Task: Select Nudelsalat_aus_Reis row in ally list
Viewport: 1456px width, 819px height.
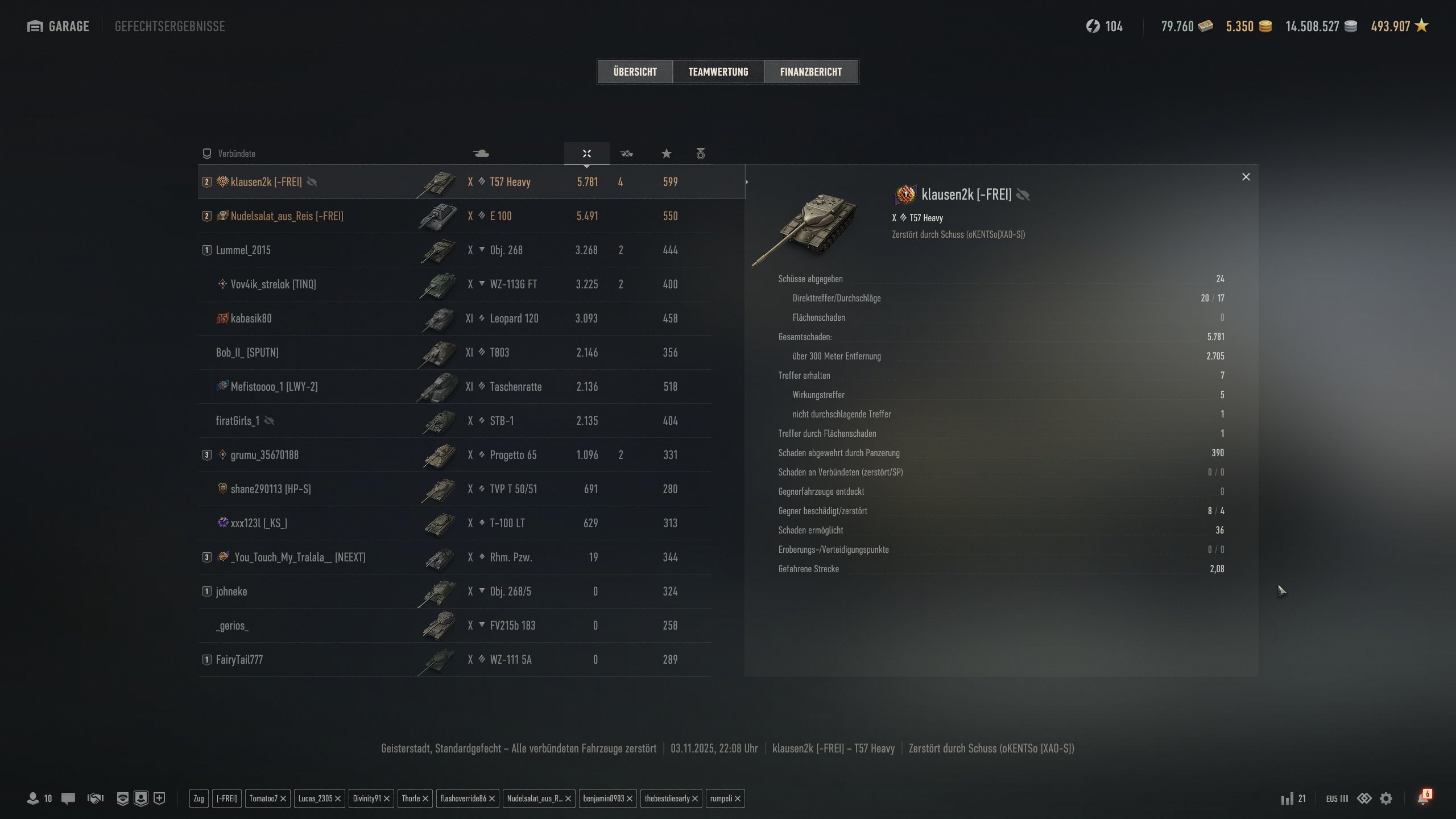Action: [454, 216]
